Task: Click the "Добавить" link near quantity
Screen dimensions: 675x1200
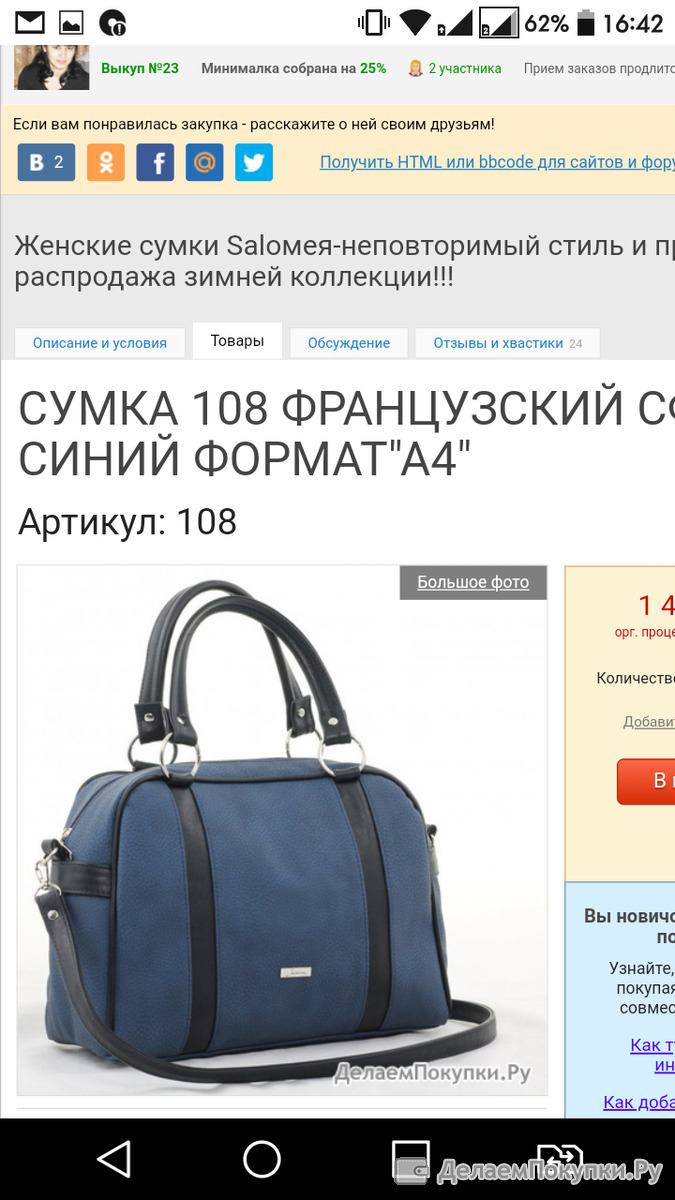Action: click(649, 722)
